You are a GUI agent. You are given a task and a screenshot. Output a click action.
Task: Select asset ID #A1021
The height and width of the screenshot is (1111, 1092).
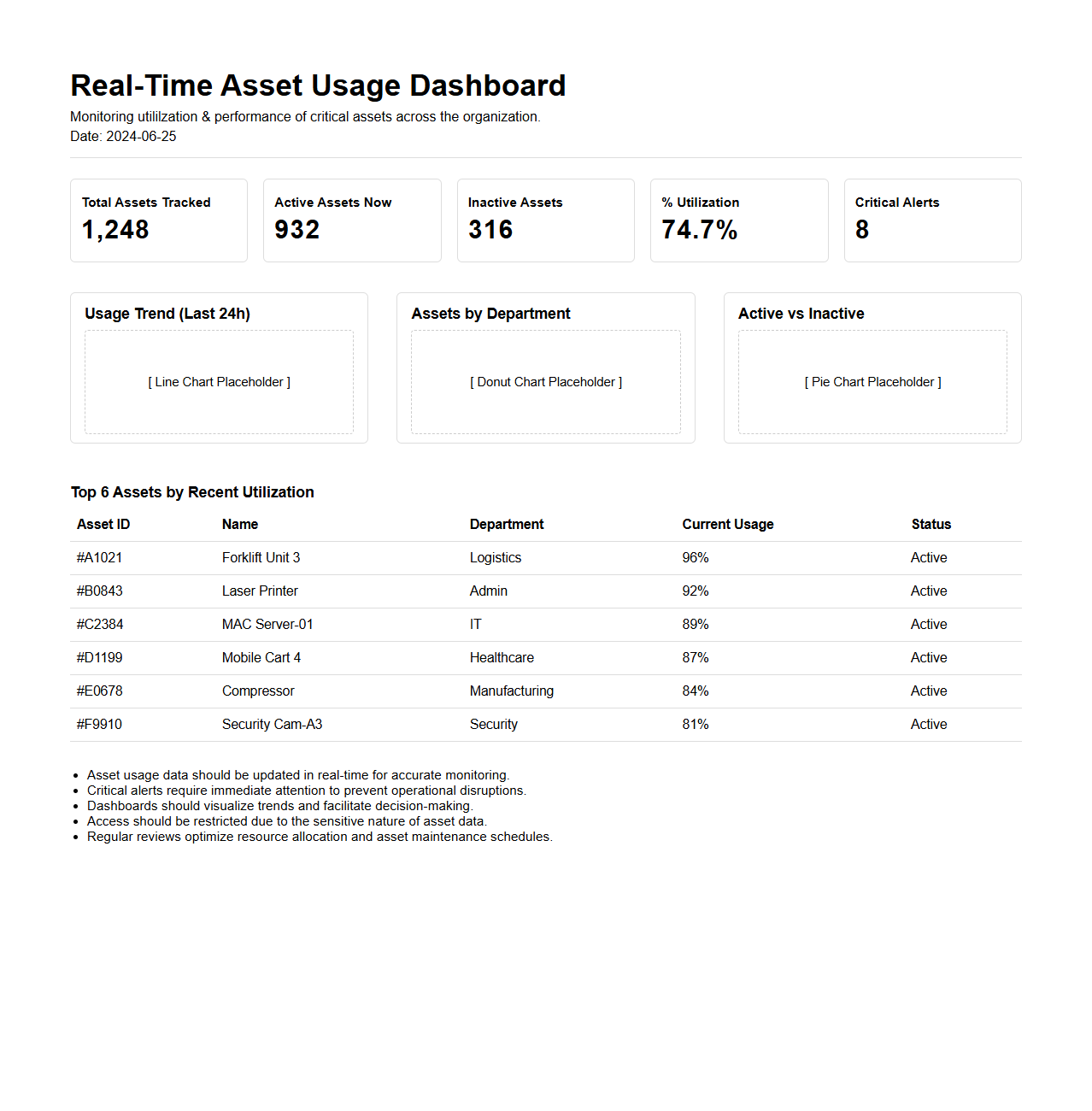[x=100, y=558]
